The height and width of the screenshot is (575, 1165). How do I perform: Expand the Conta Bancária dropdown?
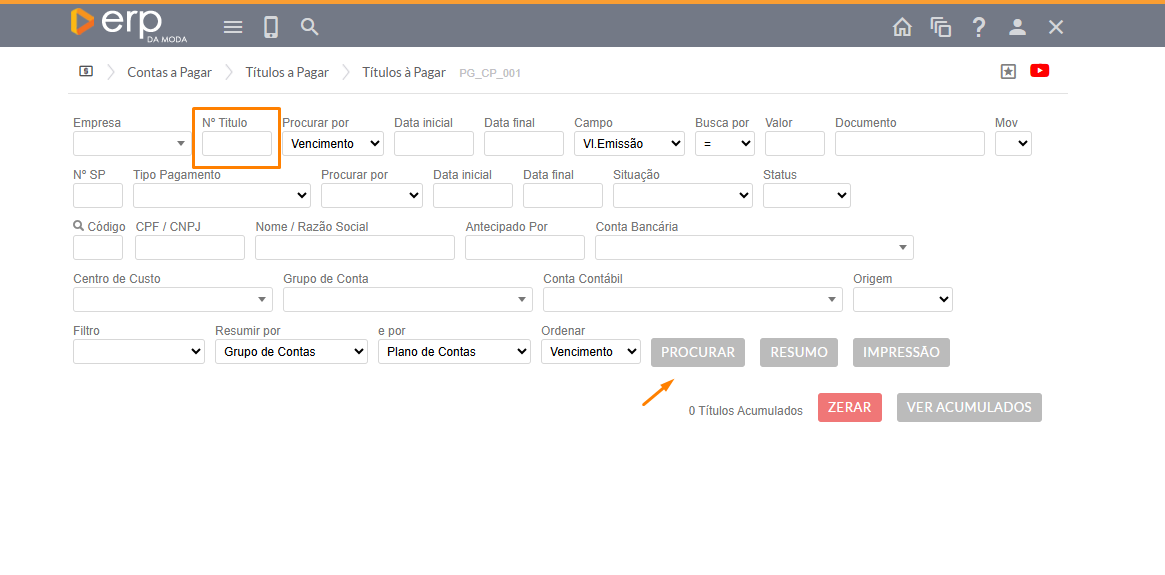coord(754,248)
